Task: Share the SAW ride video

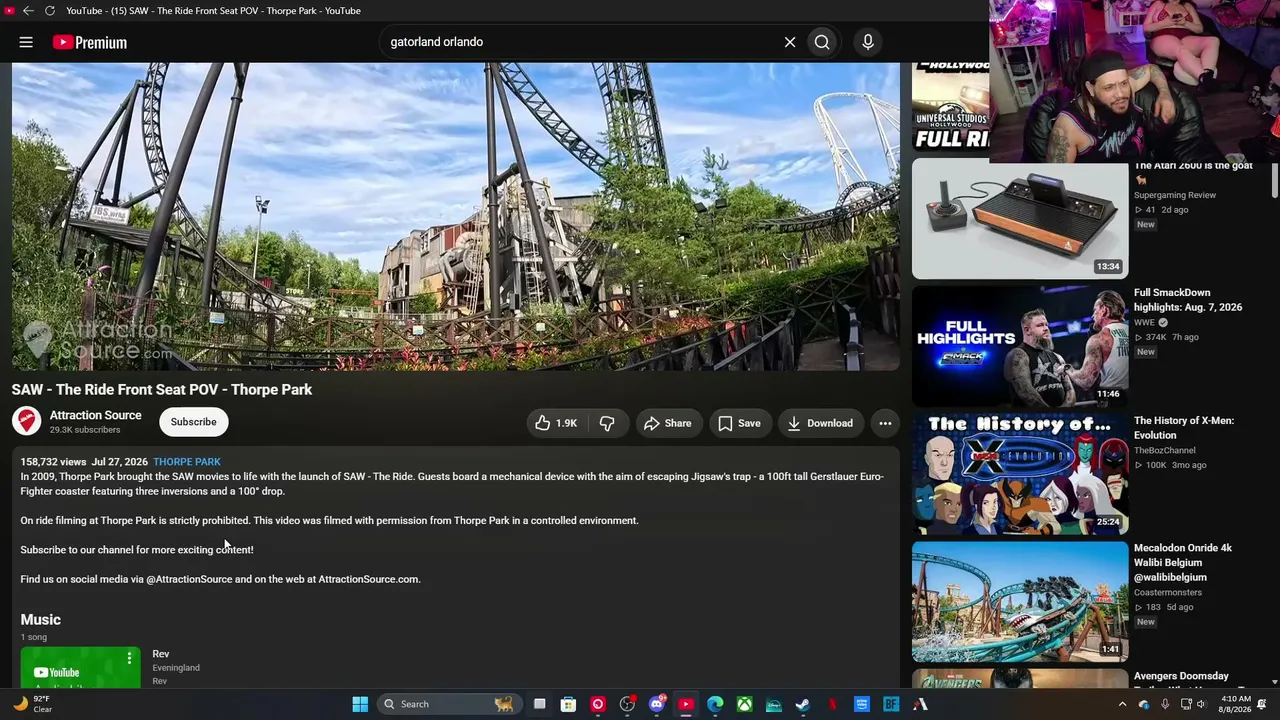Action: click(x=668, y=423)
